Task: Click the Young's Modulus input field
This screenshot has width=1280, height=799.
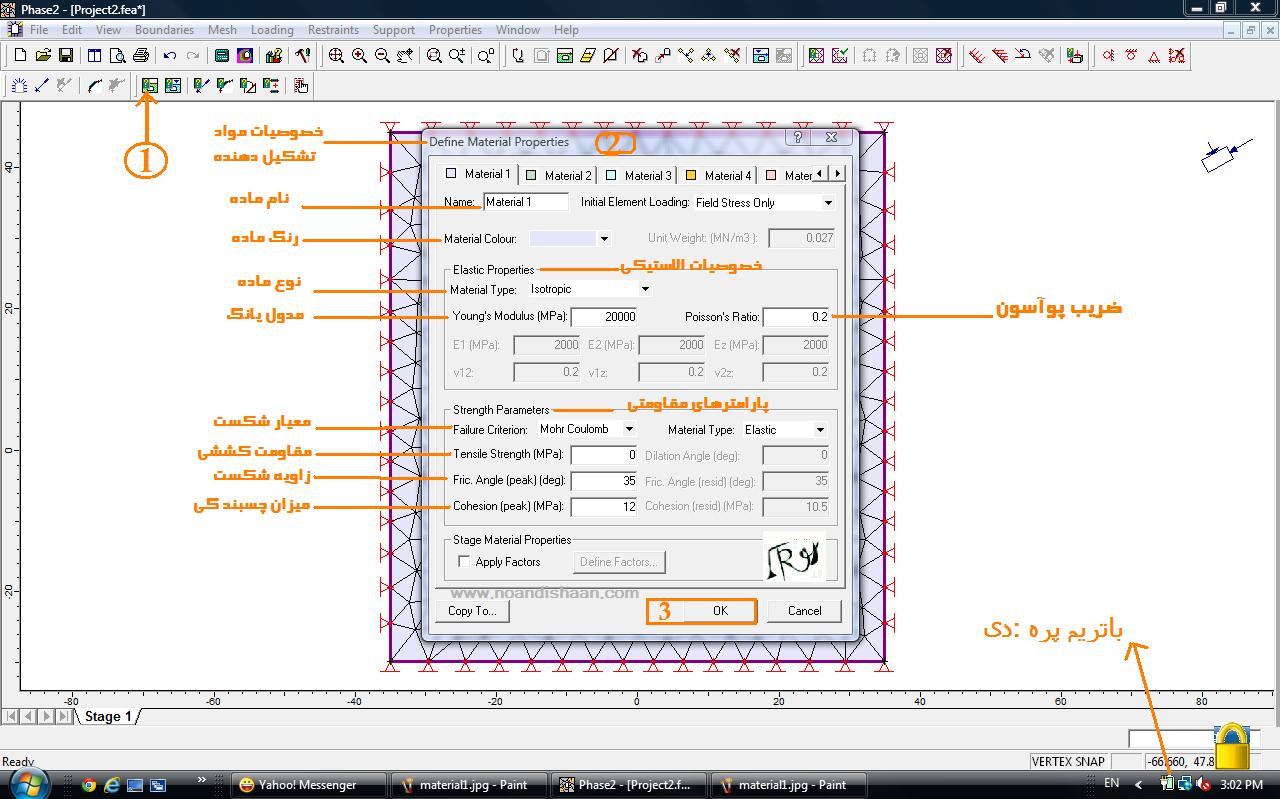Action: (604, 317)
